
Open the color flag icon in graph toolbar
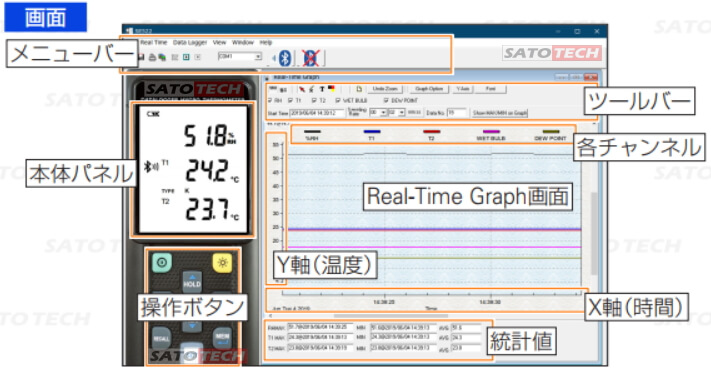331,89
